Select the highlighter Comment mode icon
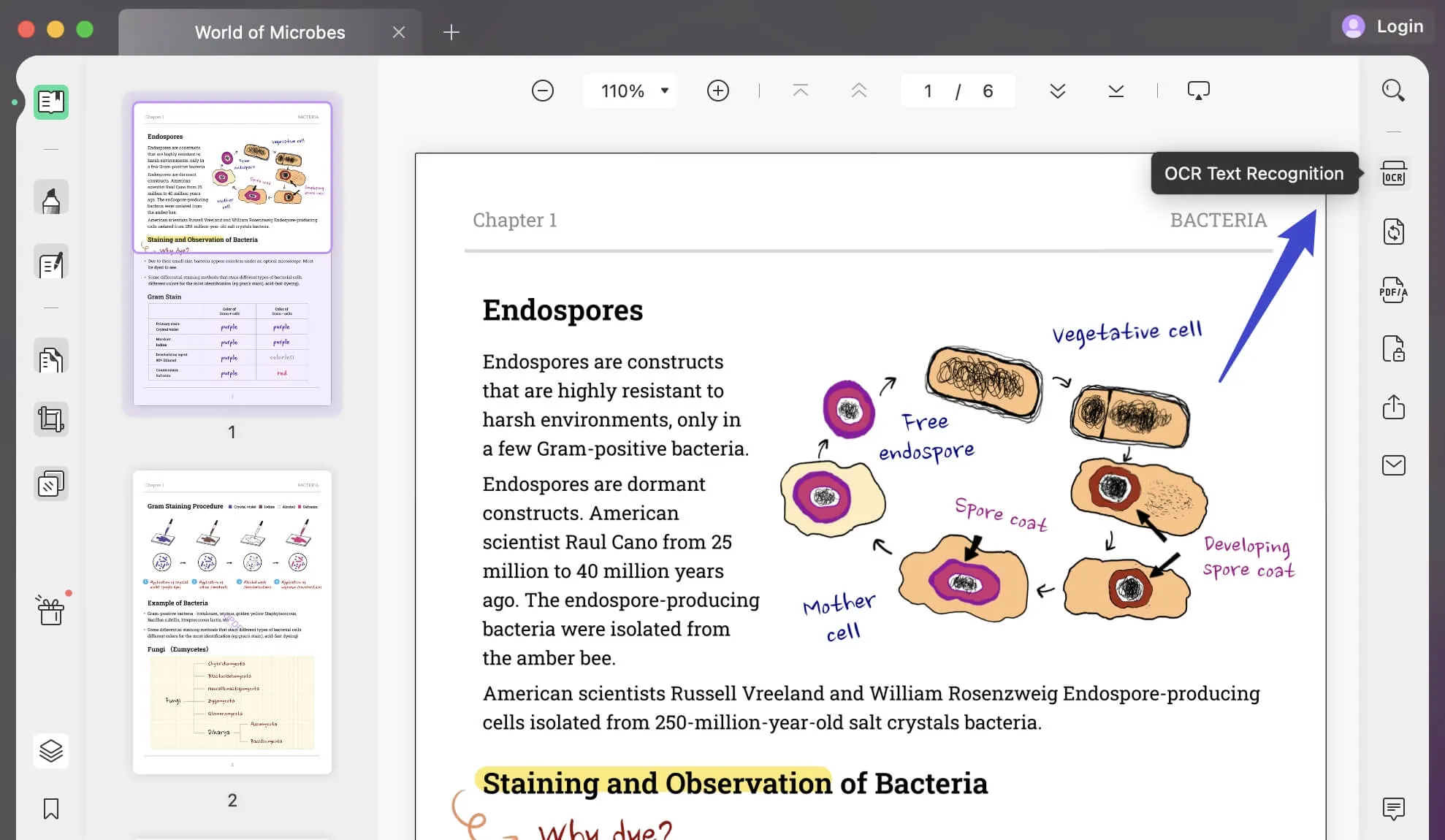This screenshot has width=1445, height=840. (x=51, y=198)
